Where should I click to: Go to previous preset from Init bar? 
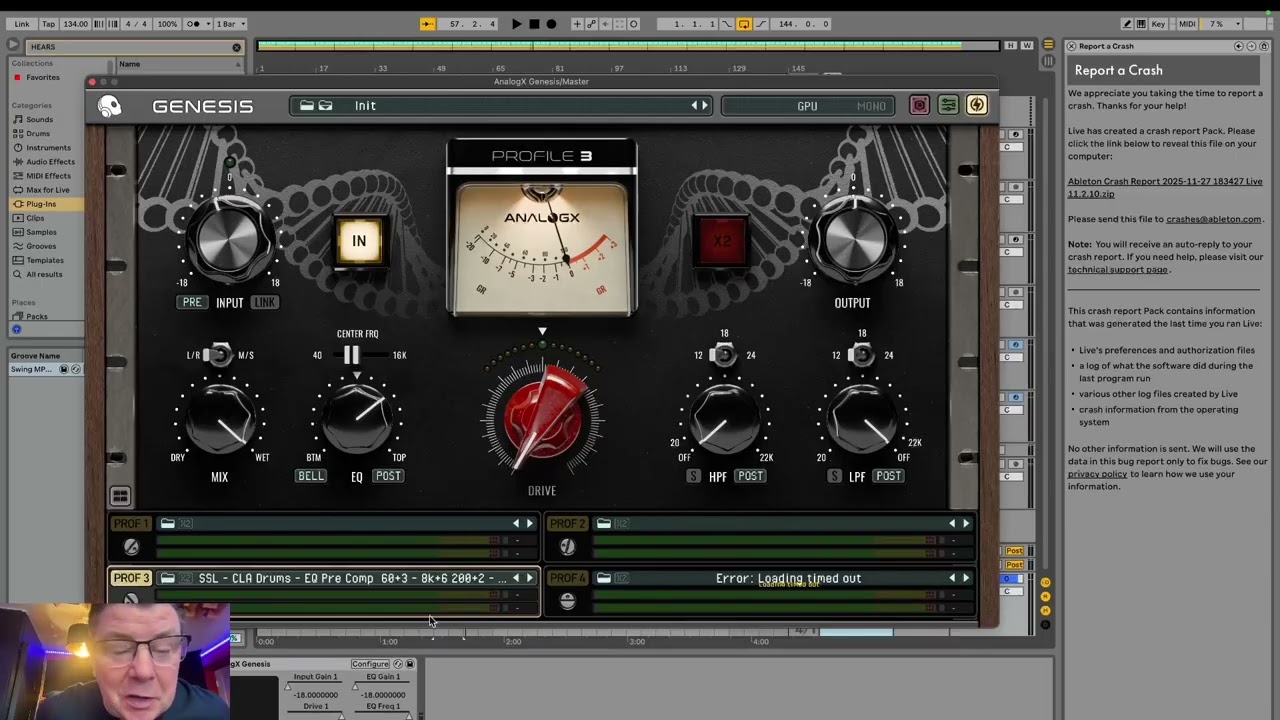(694, 105)
